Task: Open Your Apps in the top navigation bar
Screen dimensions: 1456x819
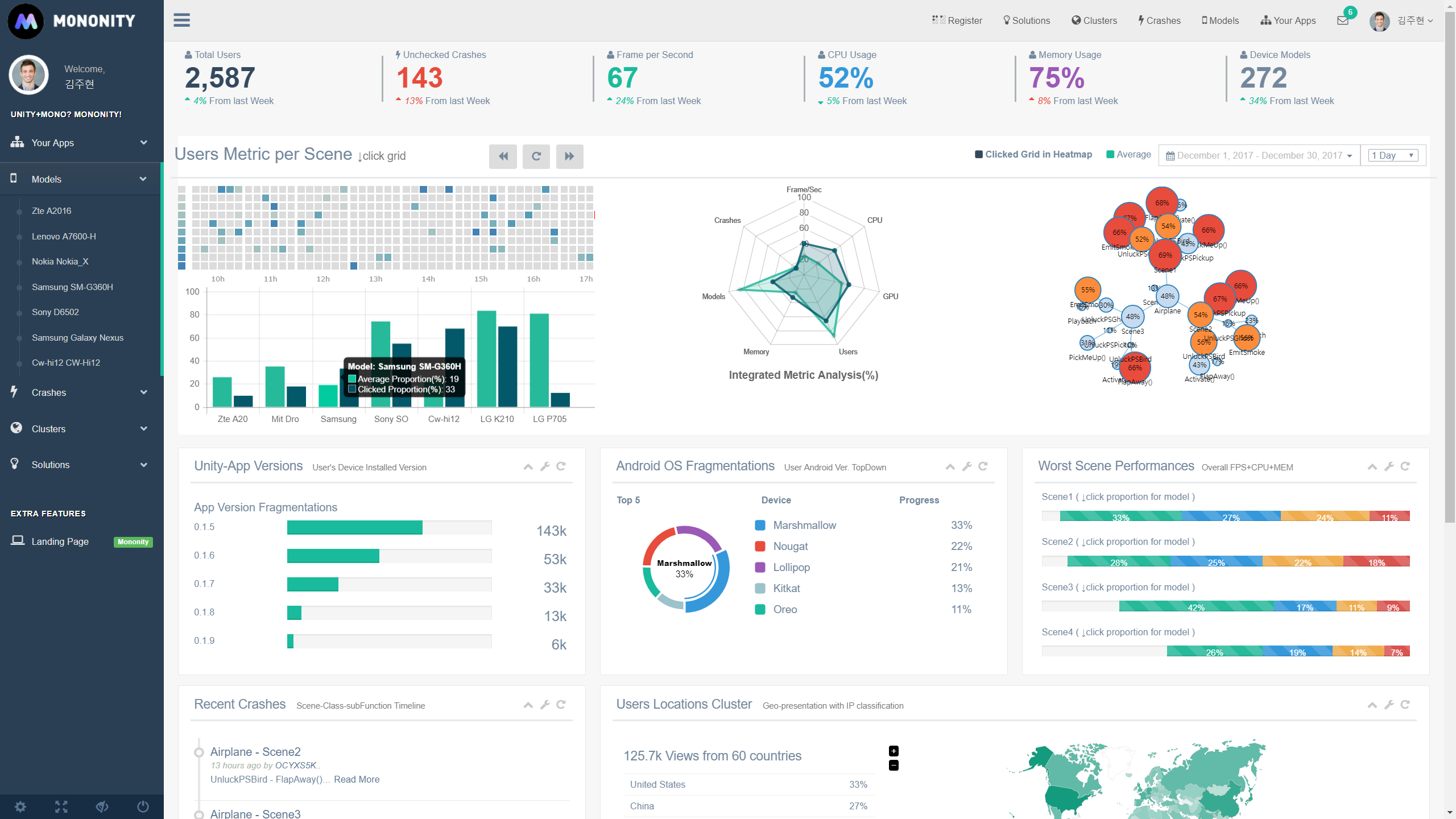Action: 1288,20
